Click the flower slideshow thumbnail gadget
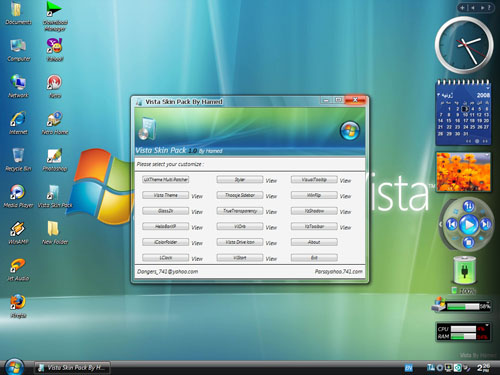500x375 pixels. 463,172
